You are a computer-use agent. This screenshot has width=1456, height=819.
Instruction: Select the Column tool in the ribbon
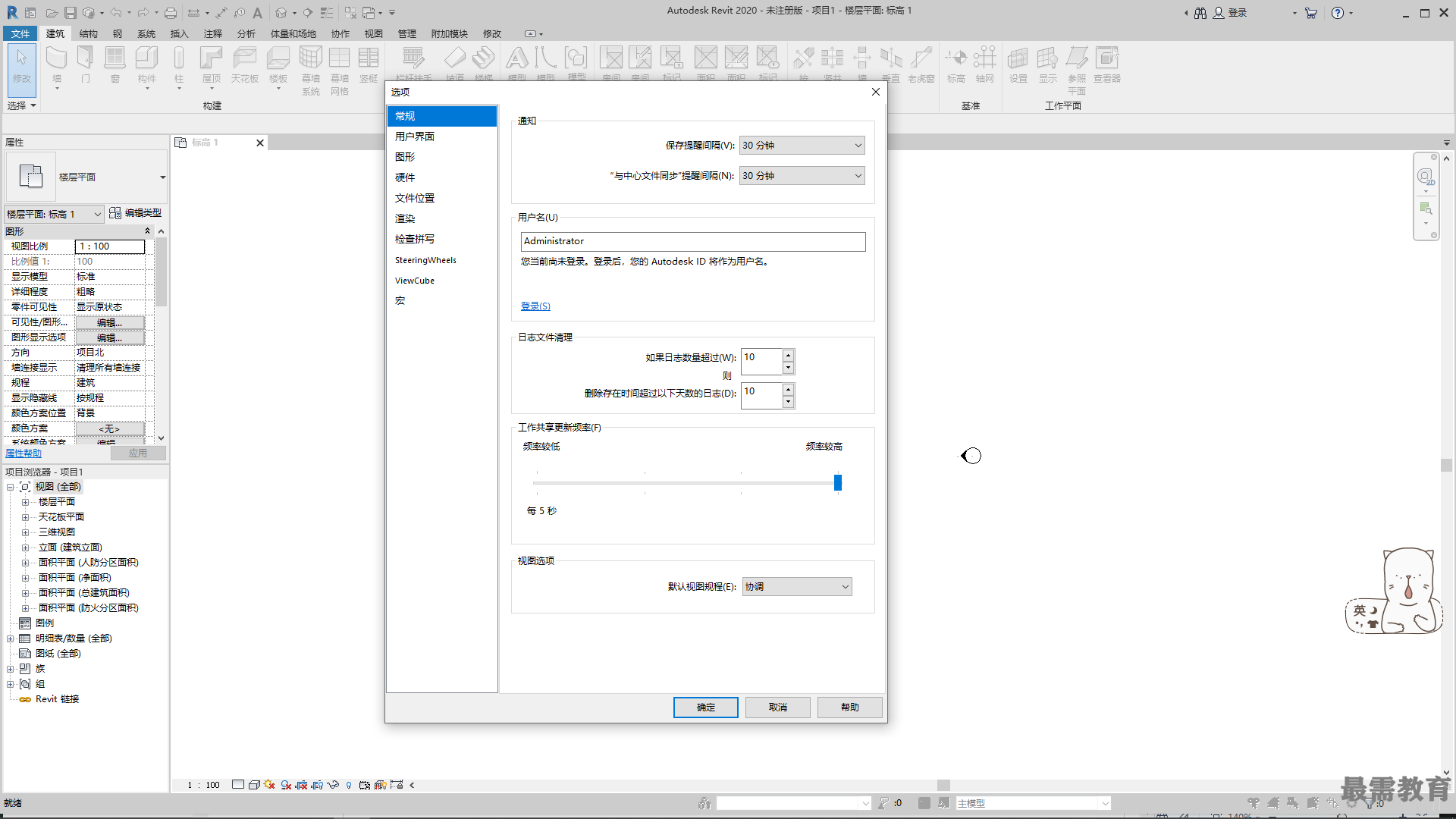179,64
